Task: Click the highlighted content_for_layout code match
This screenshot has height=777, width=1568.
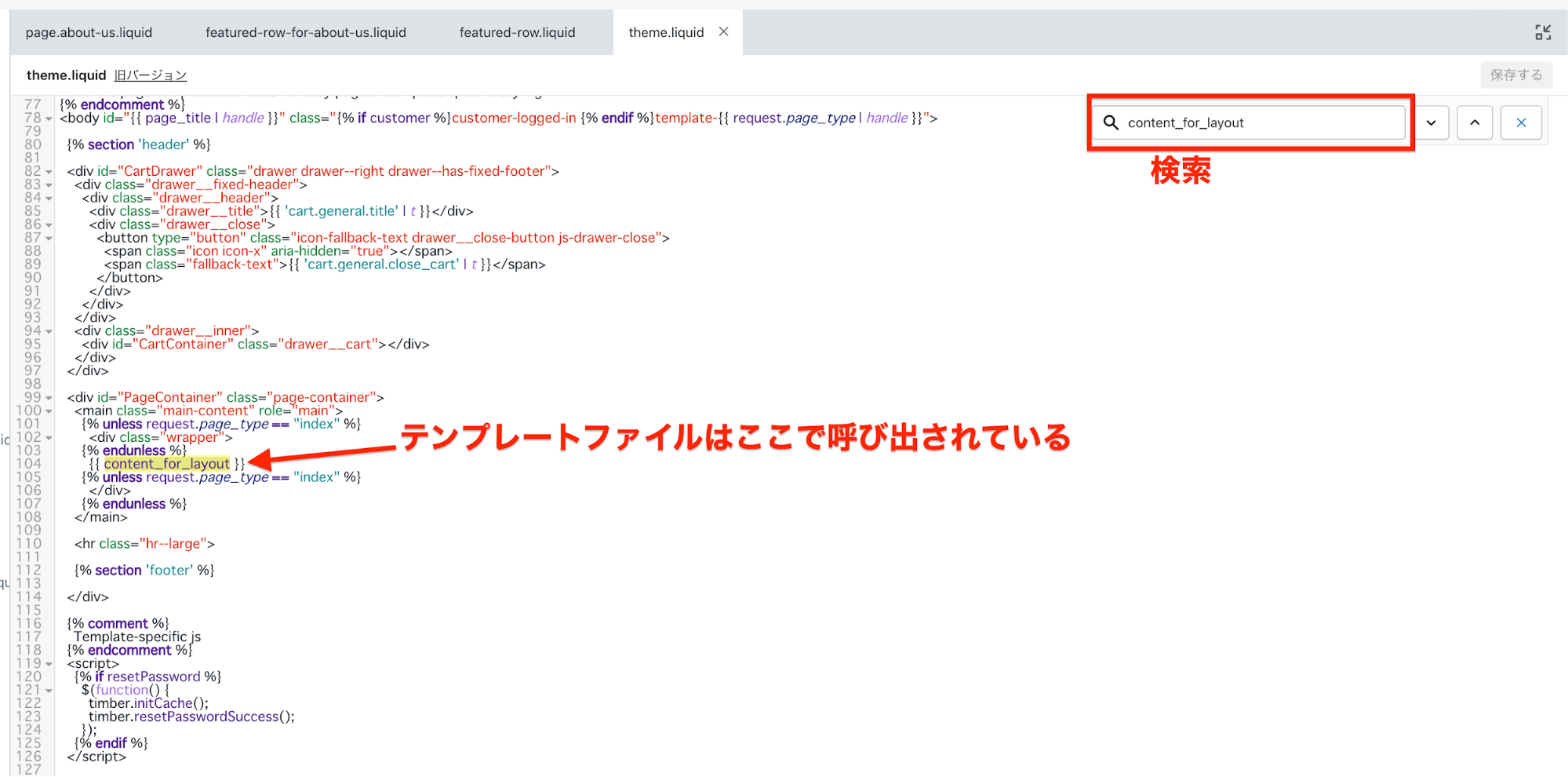Action: (x=167, y=464)
